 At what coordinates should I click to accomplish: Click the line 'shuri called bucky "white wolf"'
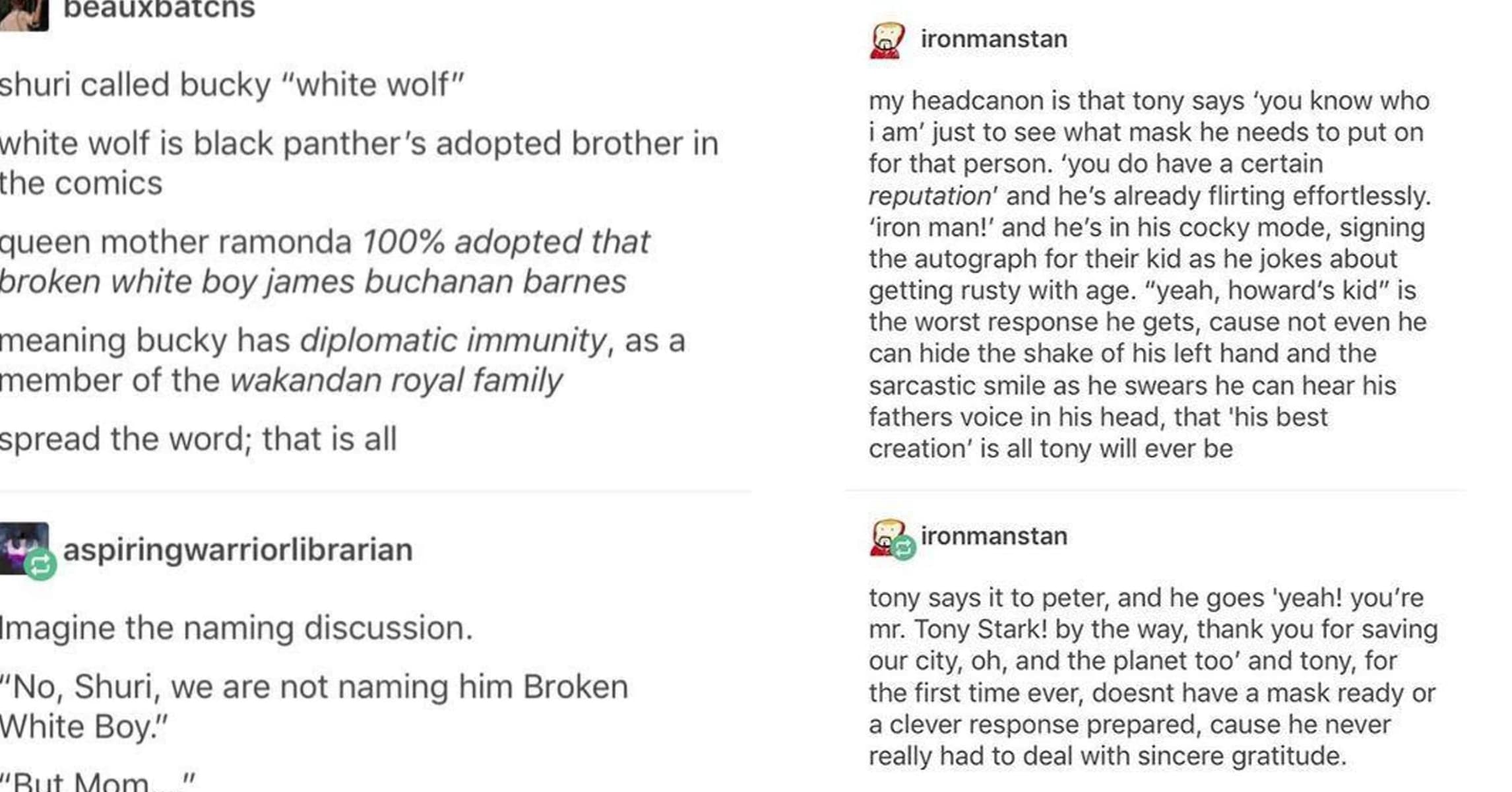tap(231, 84)
